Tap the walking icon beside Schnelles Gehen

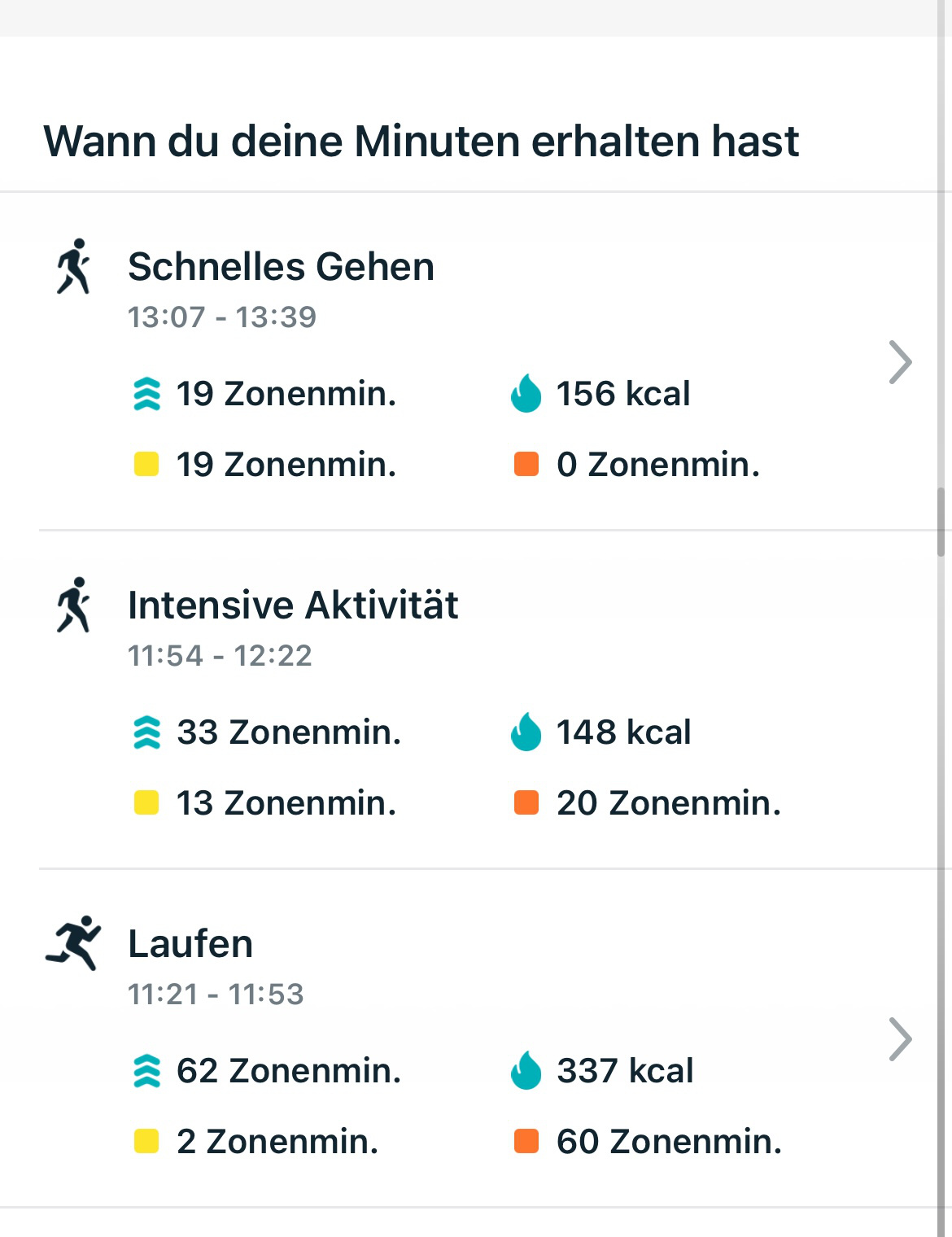tap(73, 266)
